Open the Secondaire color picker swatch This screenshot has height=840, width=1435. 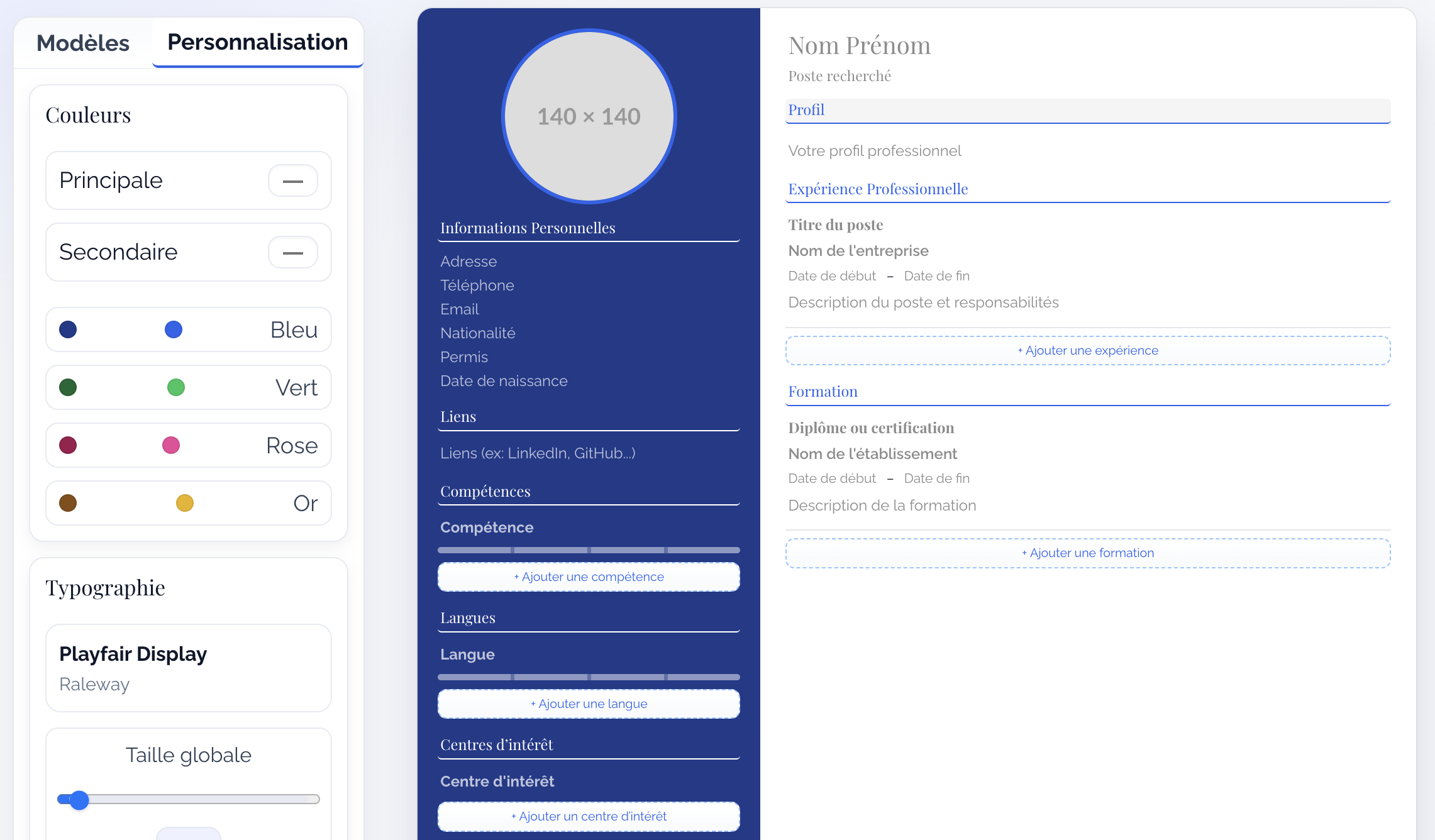[292, 253]
